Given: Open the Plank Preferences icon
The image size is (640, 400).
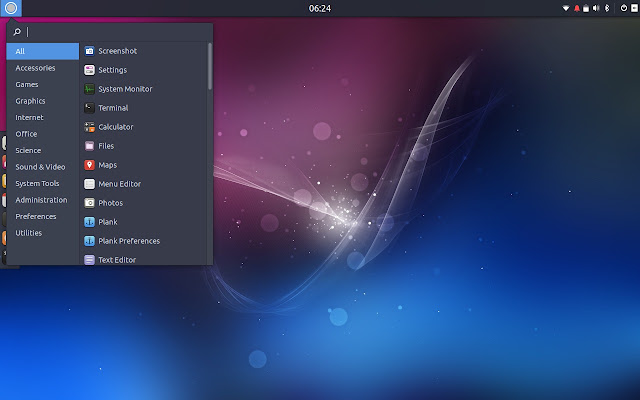Looking at the screenshot, I should tap(89, 241).
